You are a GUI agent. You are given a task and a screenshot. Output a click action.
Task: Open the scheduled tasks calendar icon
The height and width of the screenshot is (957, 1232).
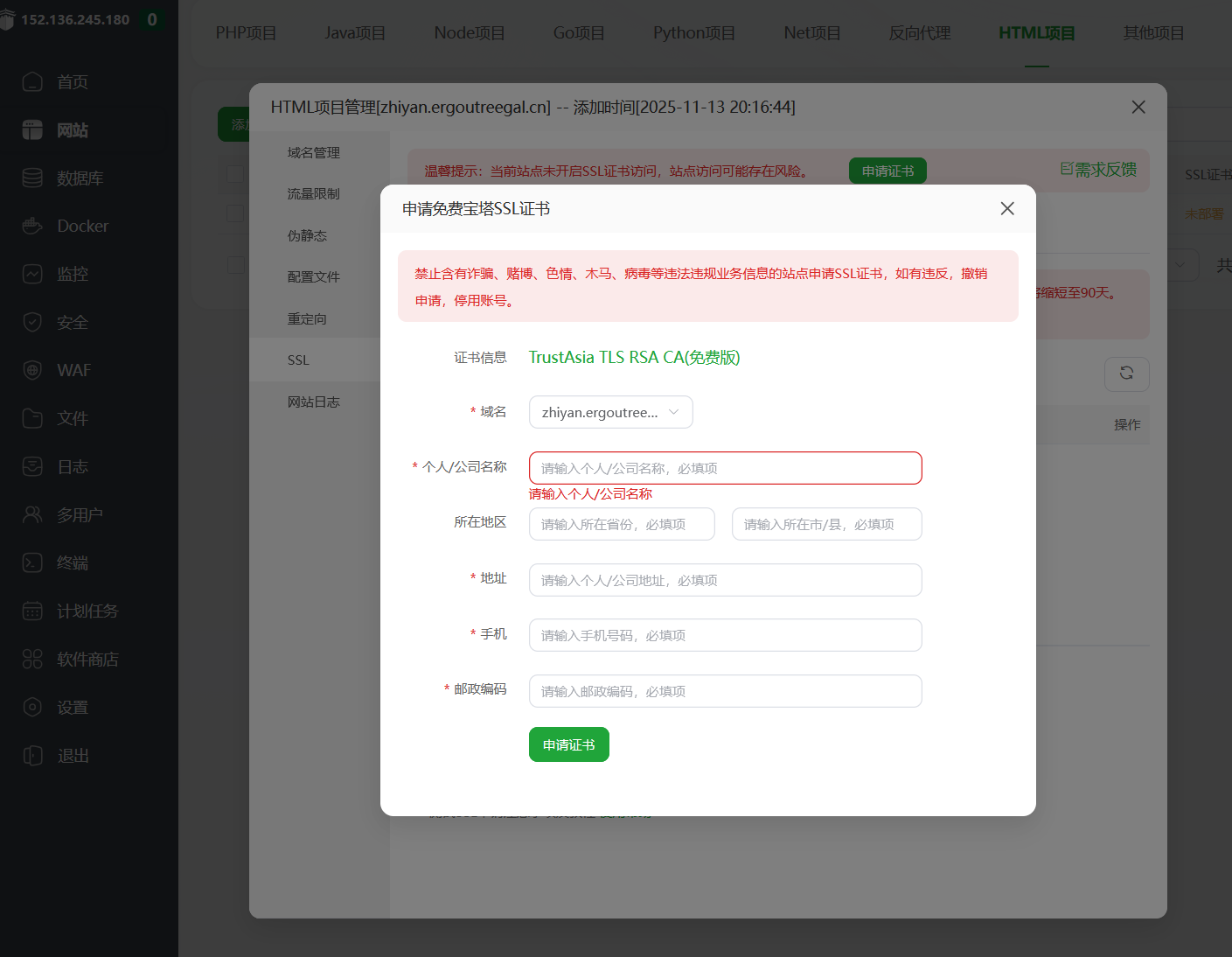[x=32, y=611]
